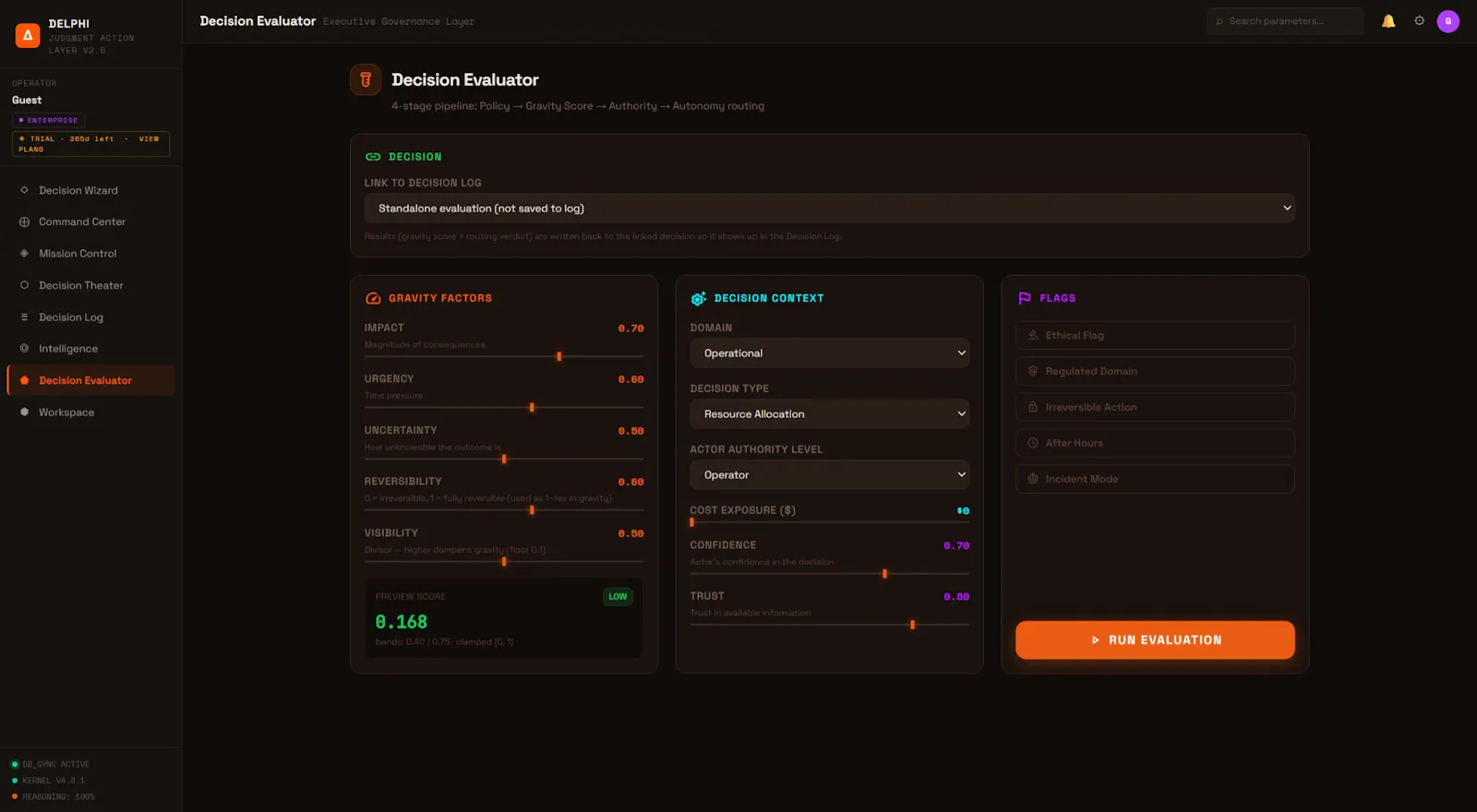Adjust the Visibility slider
Screen dimensions: 1477x812
coord(504,561)
